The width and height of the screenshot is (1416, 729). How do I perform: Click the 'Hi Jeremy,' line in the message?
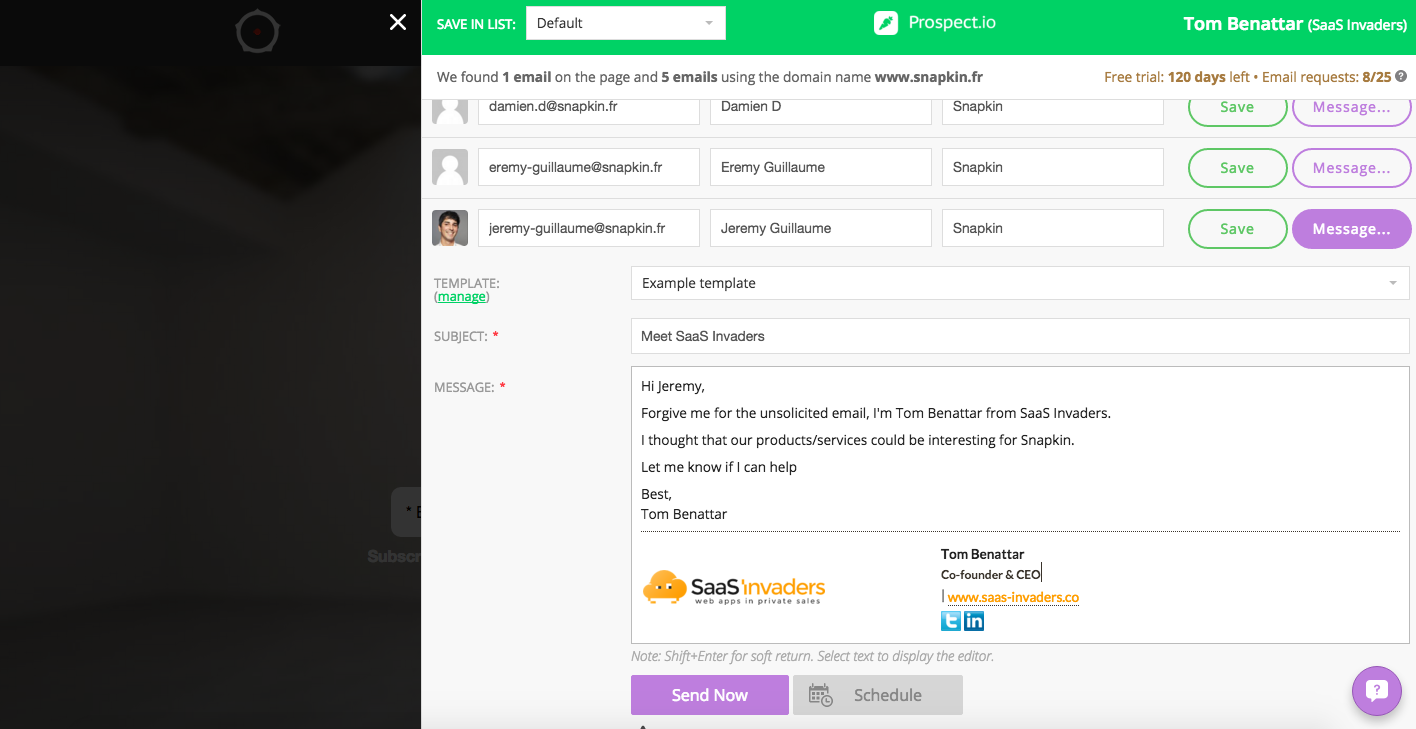click(673, 386)
